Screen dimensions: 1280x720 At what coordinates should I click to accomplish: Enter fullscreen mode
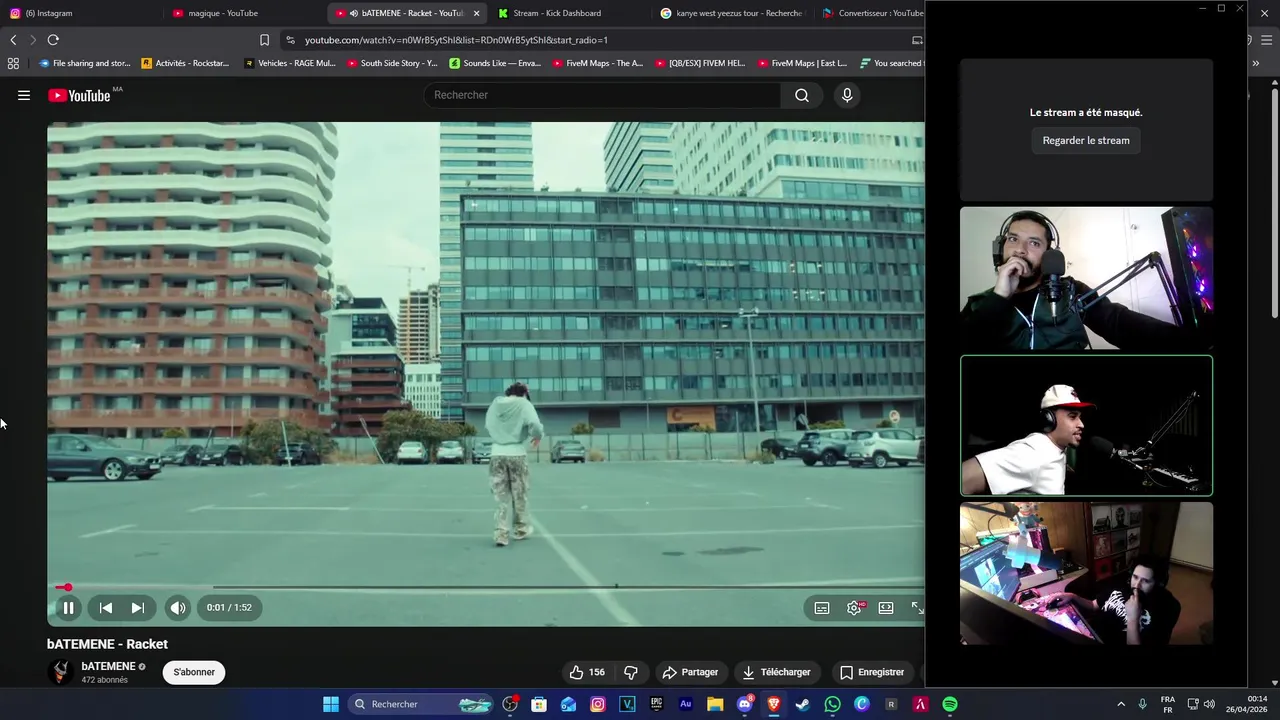pos(917,608)
